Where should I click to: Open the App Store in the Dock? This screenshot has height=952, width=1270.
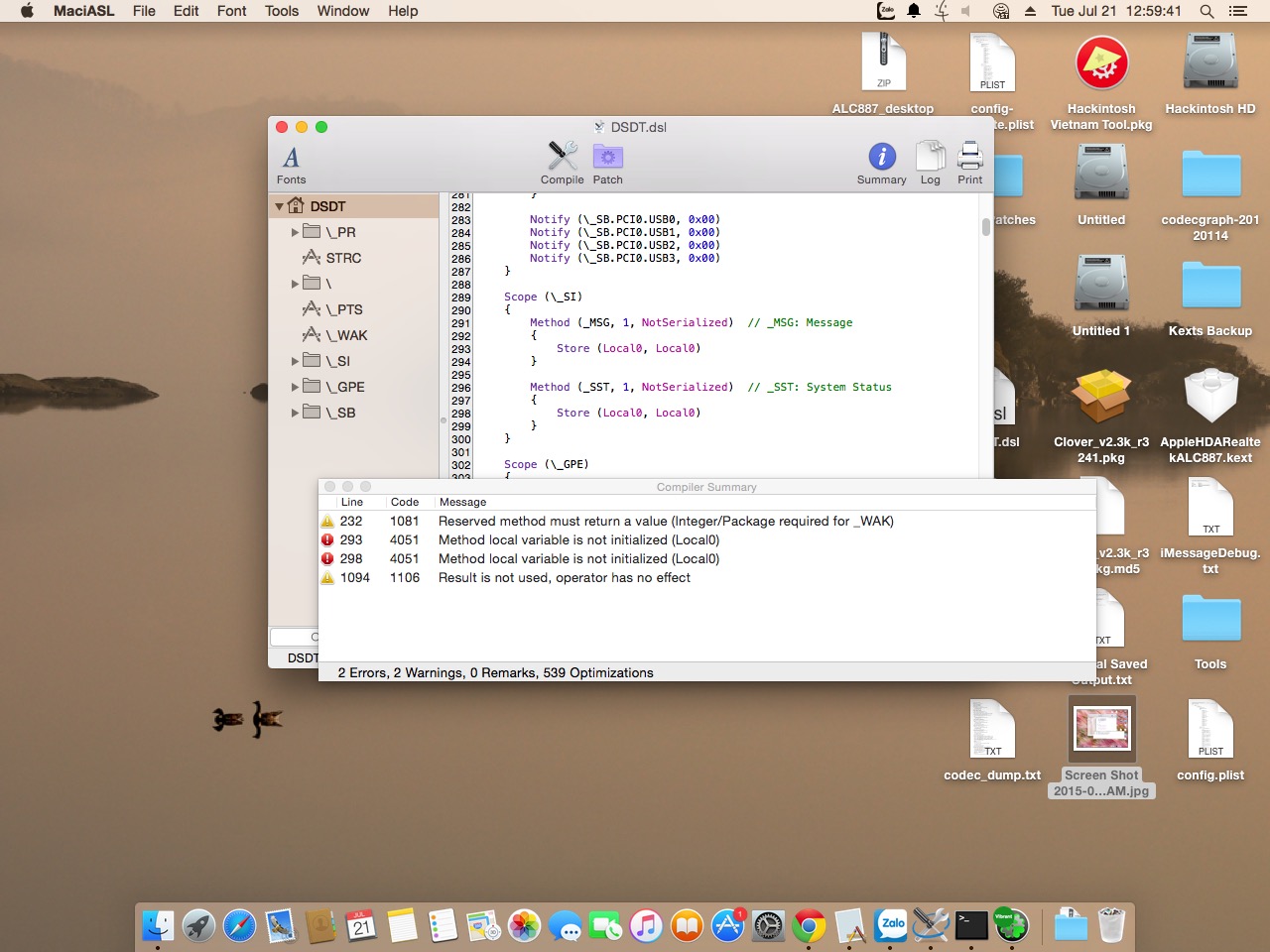point(727,926)
